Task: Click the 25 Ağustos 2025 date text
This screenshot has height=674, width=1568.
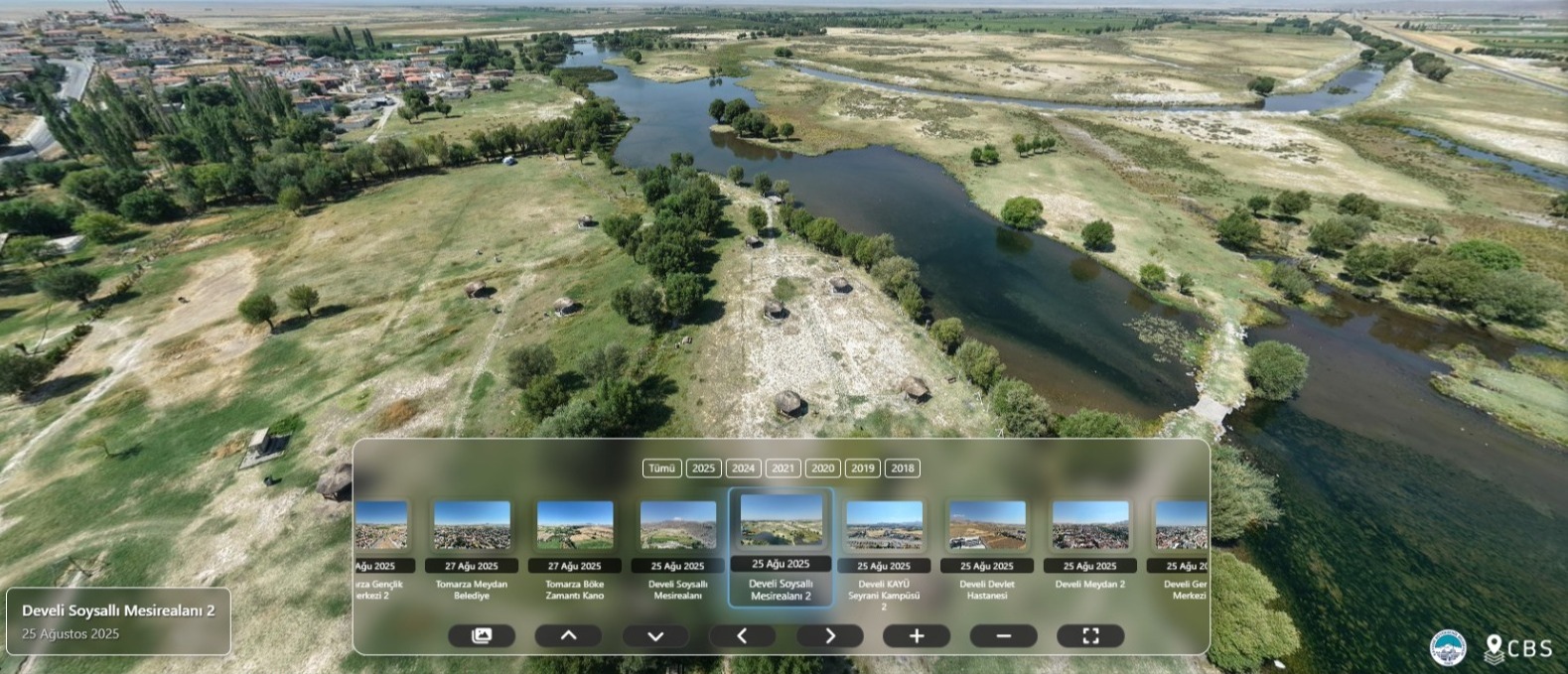Action: tap(71, 633)
